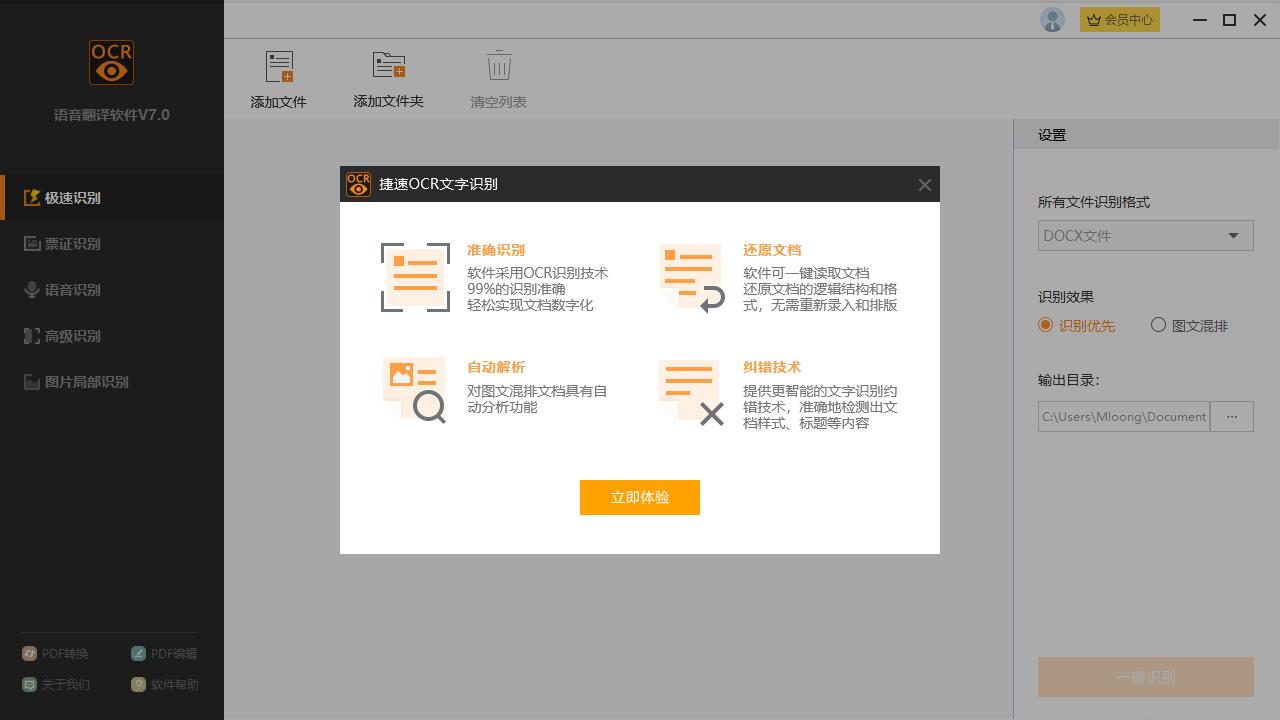Select the 图文混排 radio option
The image size is (1280, 720).
coord(1158,325)
